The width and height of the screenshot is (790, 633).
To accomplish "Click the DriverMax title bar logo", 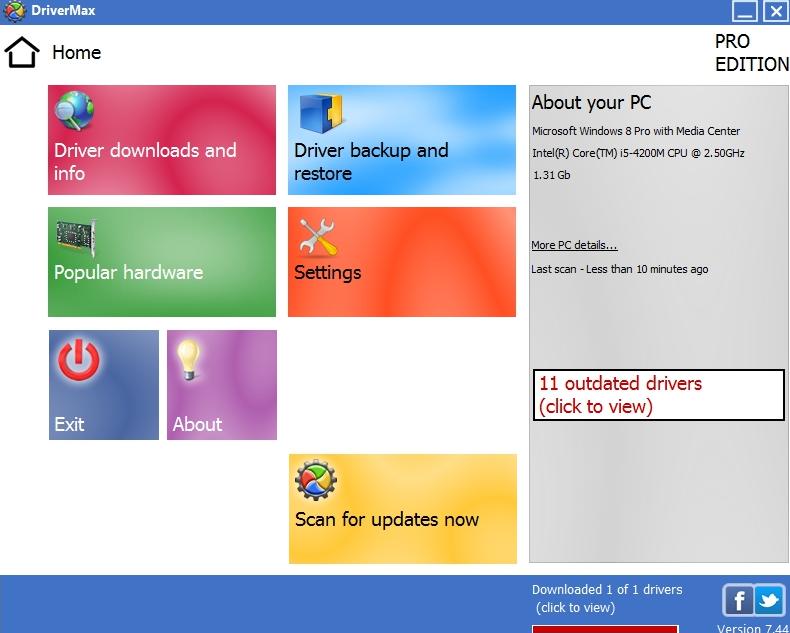I will coord(14,11).
